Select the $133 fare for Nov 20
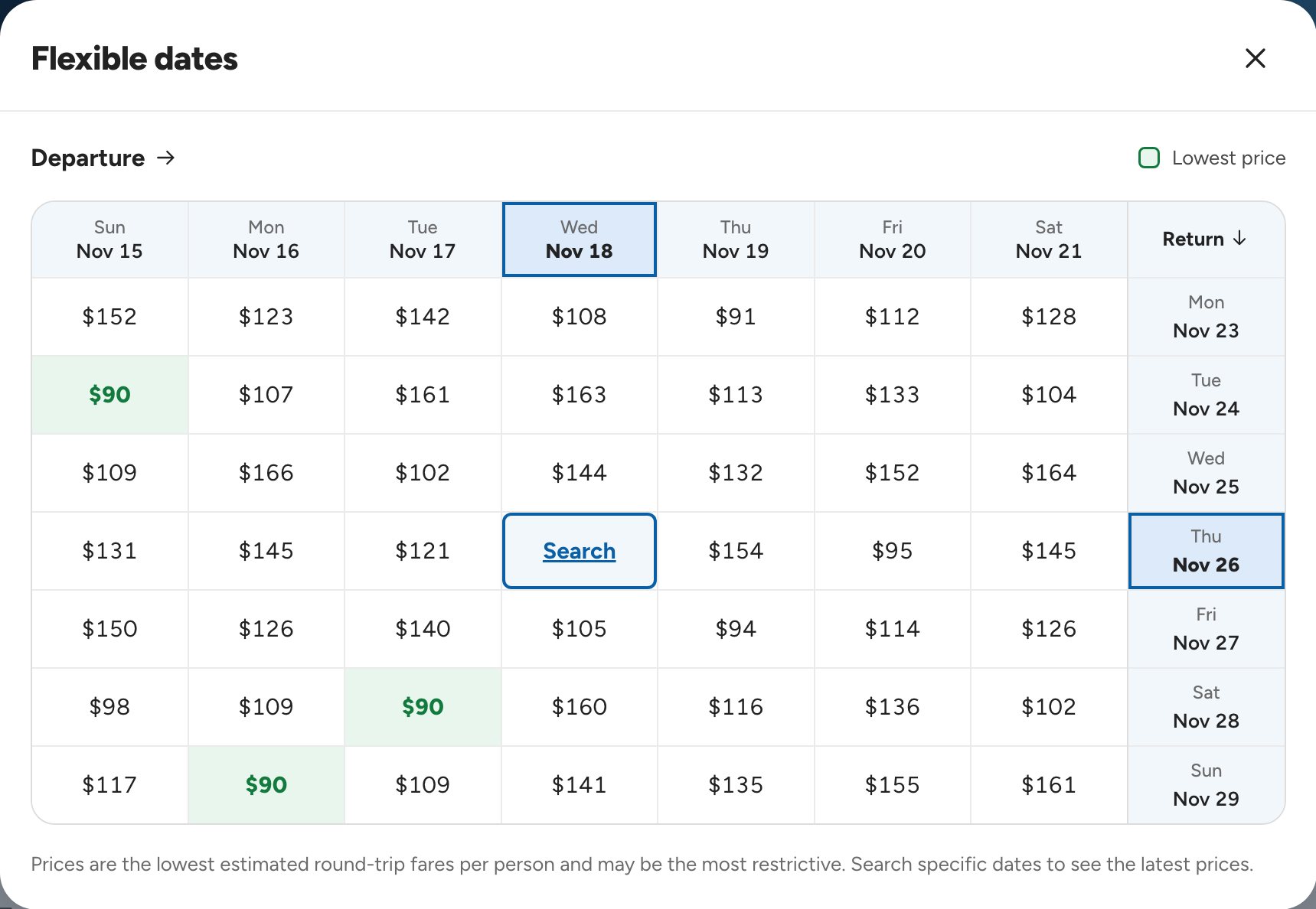This screenshot has height=909, width=1316. 893,395
